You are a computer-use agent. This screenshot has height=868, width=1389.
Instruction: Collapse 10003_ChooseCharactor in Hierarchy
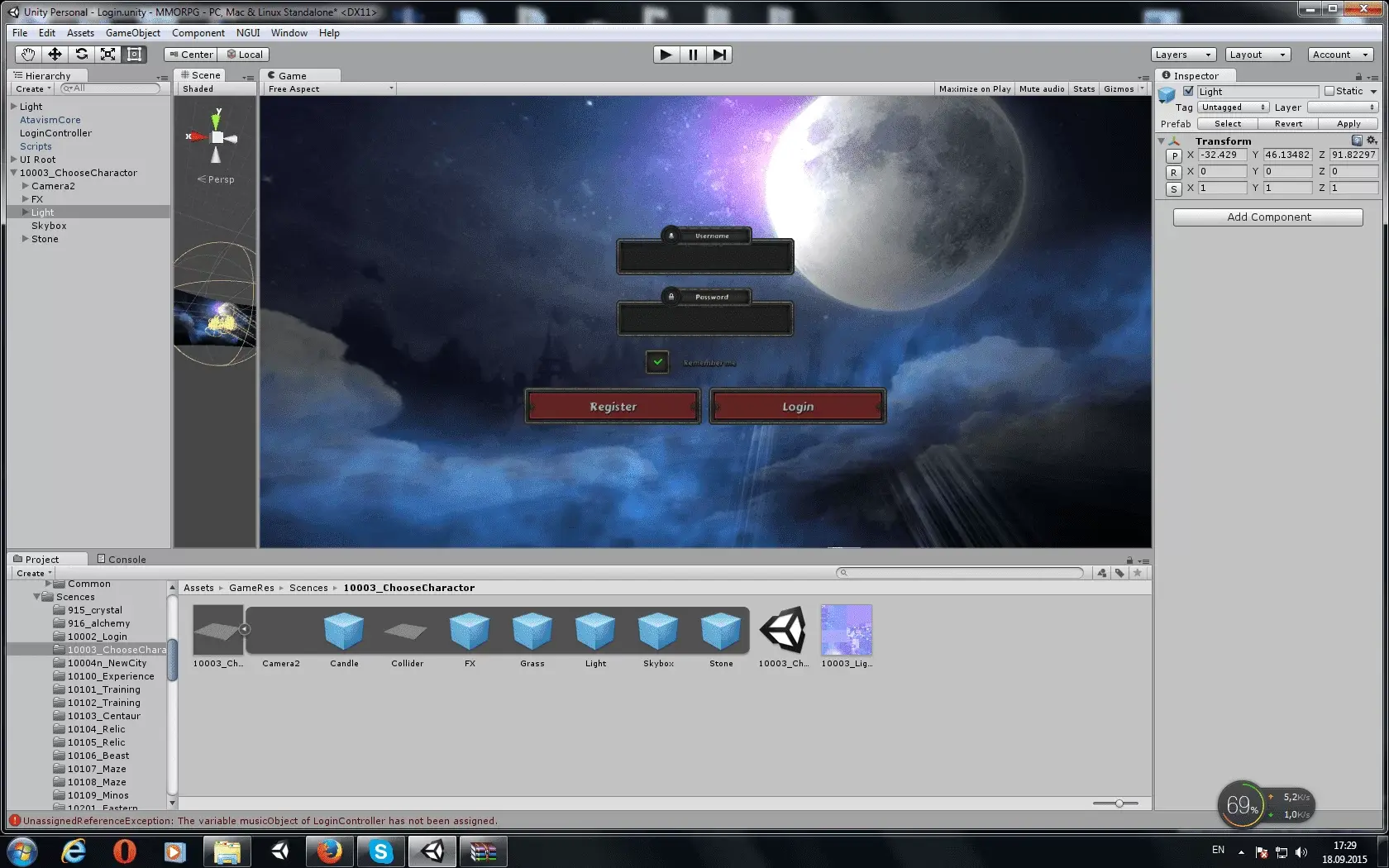13,173
